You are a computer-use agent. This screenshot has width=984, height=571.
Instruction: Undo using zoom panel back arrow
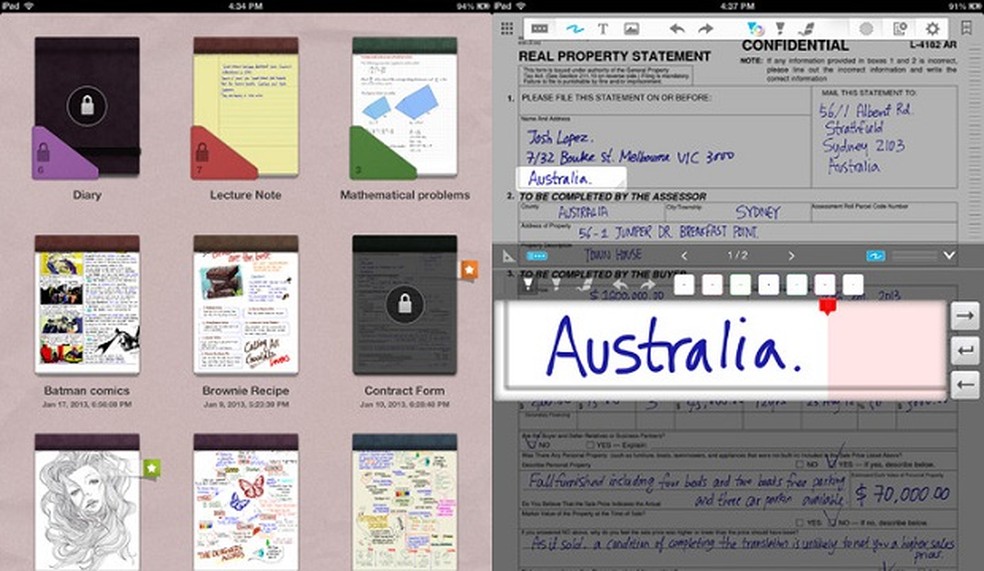point(620,285)
